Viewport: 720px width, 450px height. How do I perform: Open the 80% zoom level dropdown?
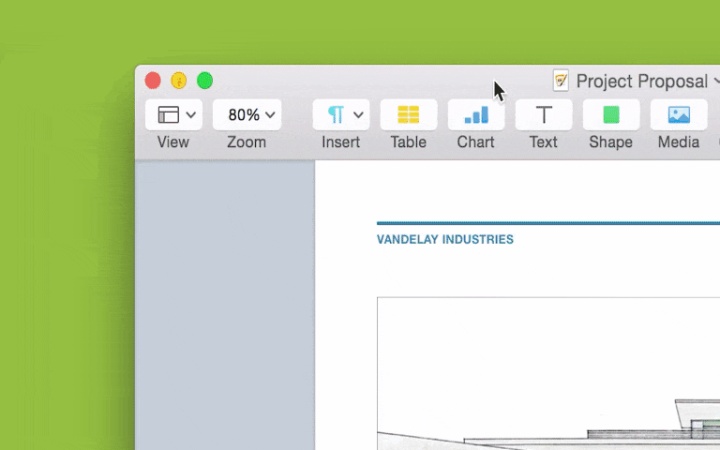point(247,115)
